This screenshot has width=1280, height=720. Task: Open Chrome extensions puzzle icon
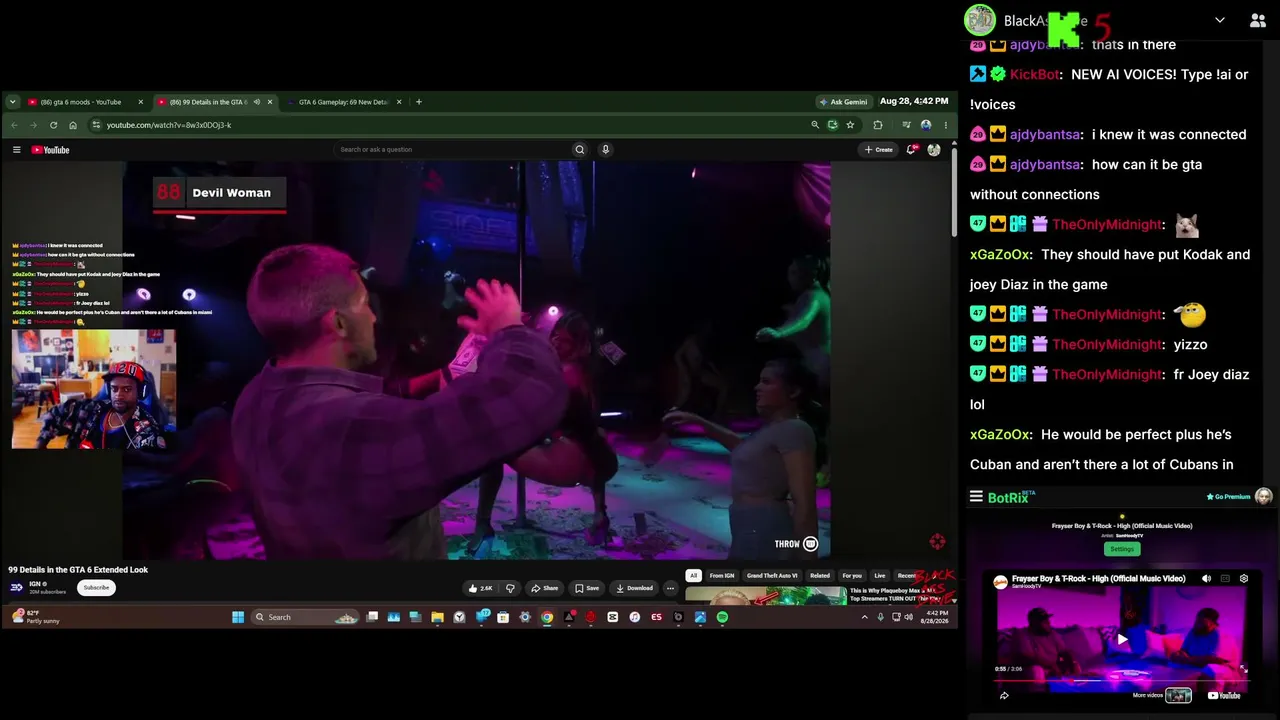[x=878, y=125]
